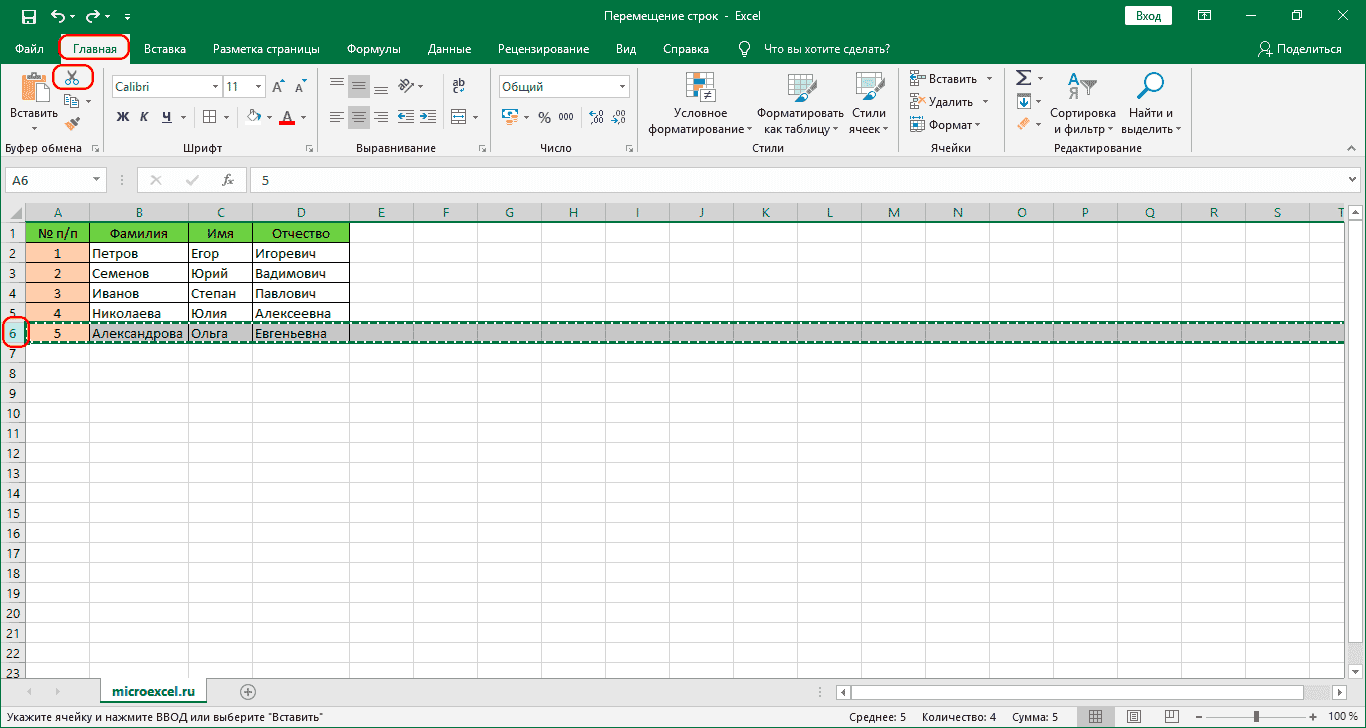Select the Format Painter brush icon

(72, 124)
